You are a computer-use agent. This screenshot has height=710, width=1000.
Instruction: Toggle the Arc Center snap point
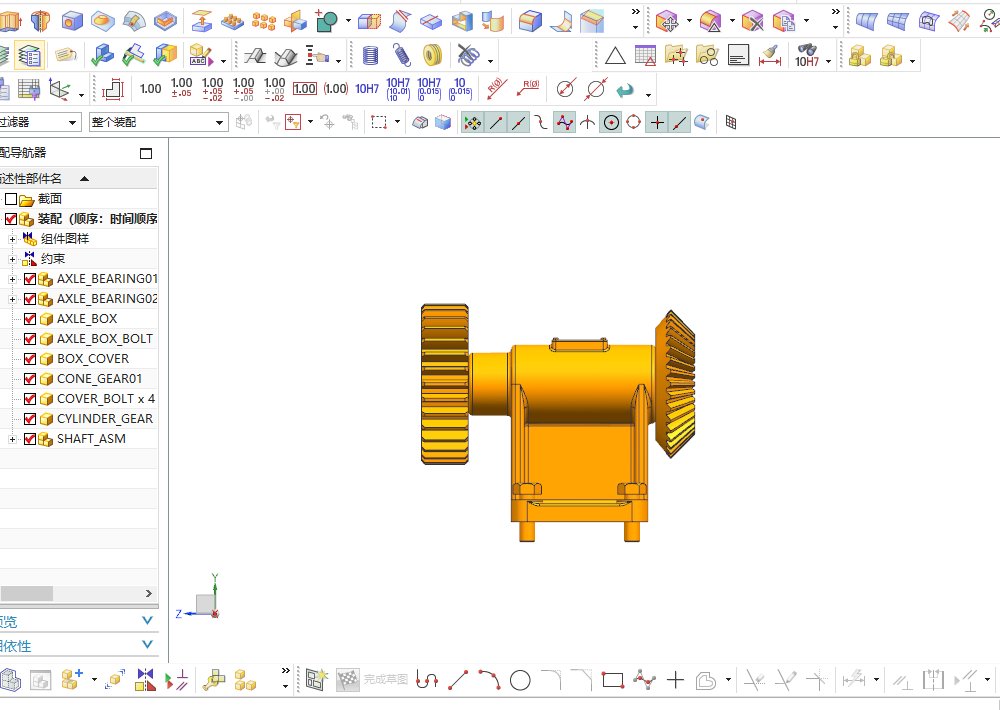click(611, 122)
